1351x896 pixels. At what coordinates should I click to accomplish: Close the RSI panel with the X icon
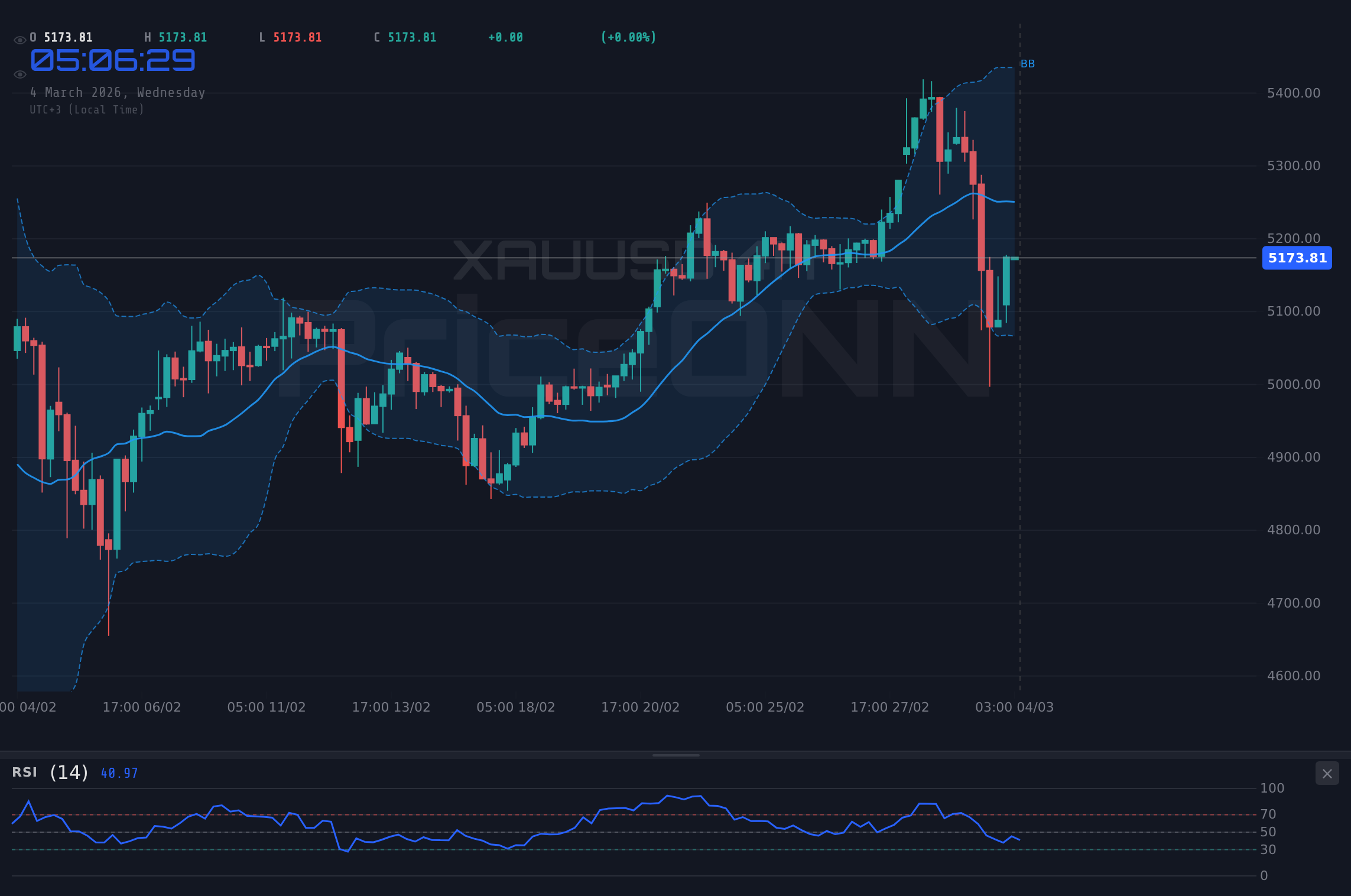coord(1327,773)
